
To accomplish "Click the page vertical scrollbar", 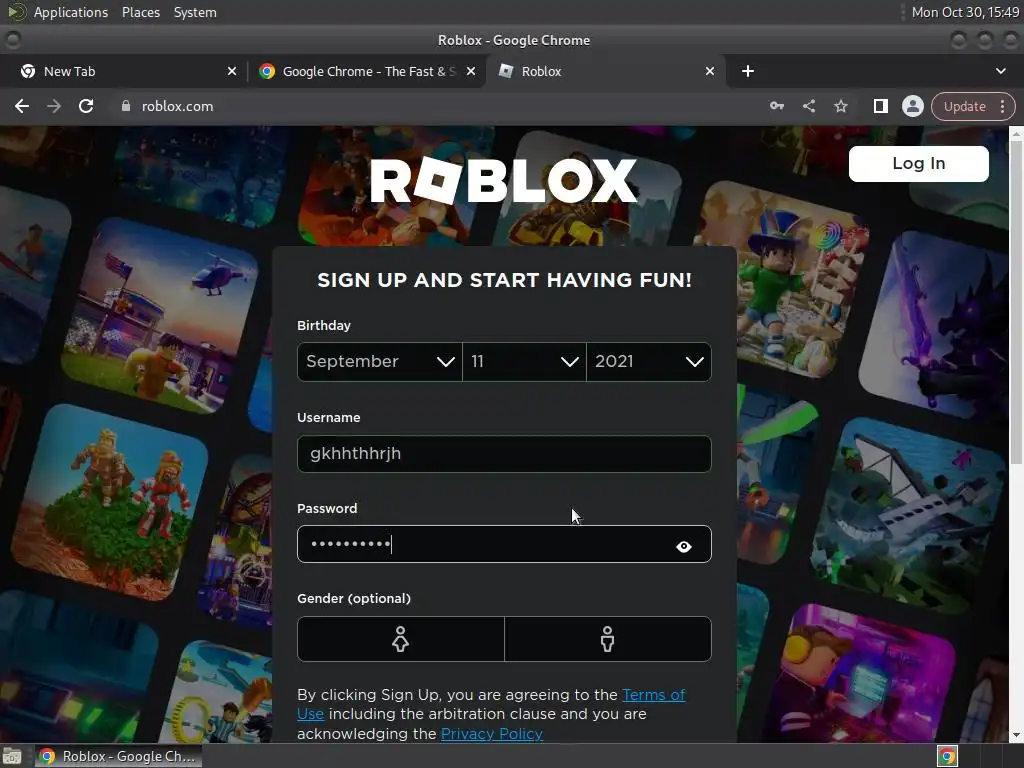I will click(1016, 300).
